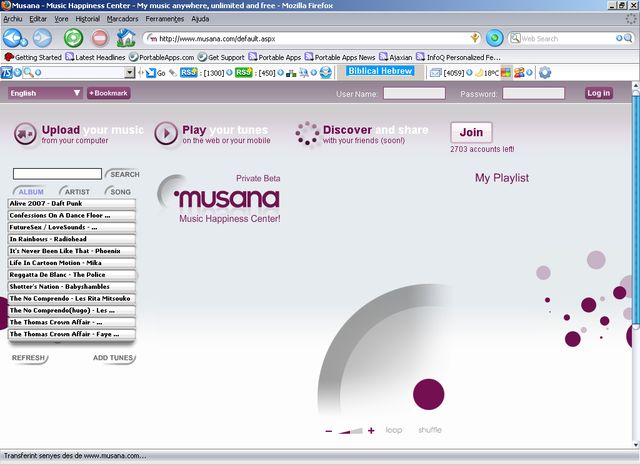Click the Web Search magnifier icon
This screenshot has width=640, height=465.
click(628, 38)
